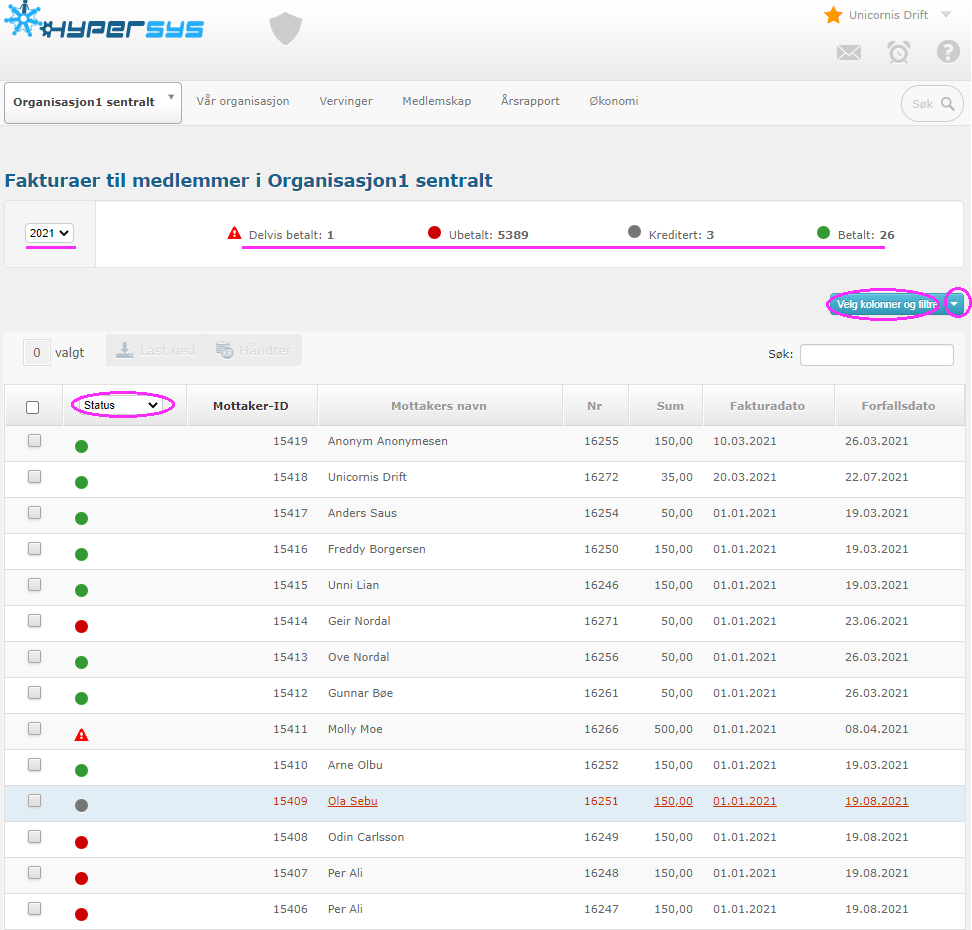Sort by Mottakers navn column header
The image size is (972, 930).
439,406
